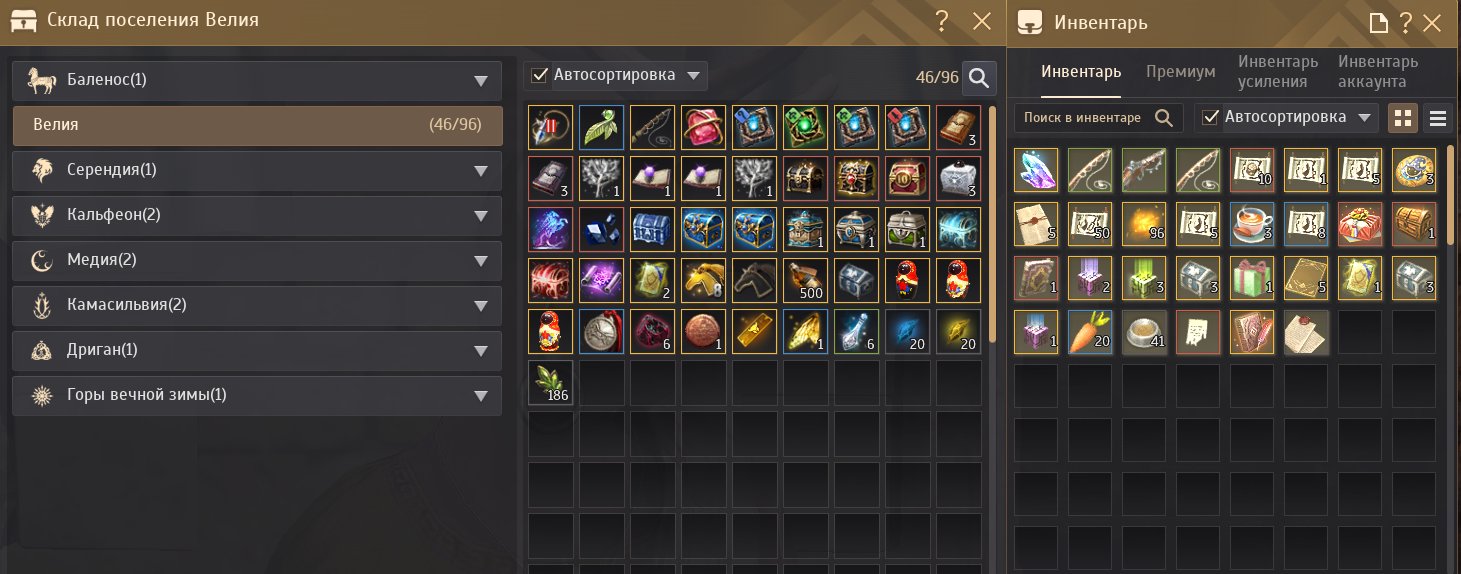Toggle warehouse Автосортировка checkbox
The image size is (1461, 574).
(x=540, y=75)
